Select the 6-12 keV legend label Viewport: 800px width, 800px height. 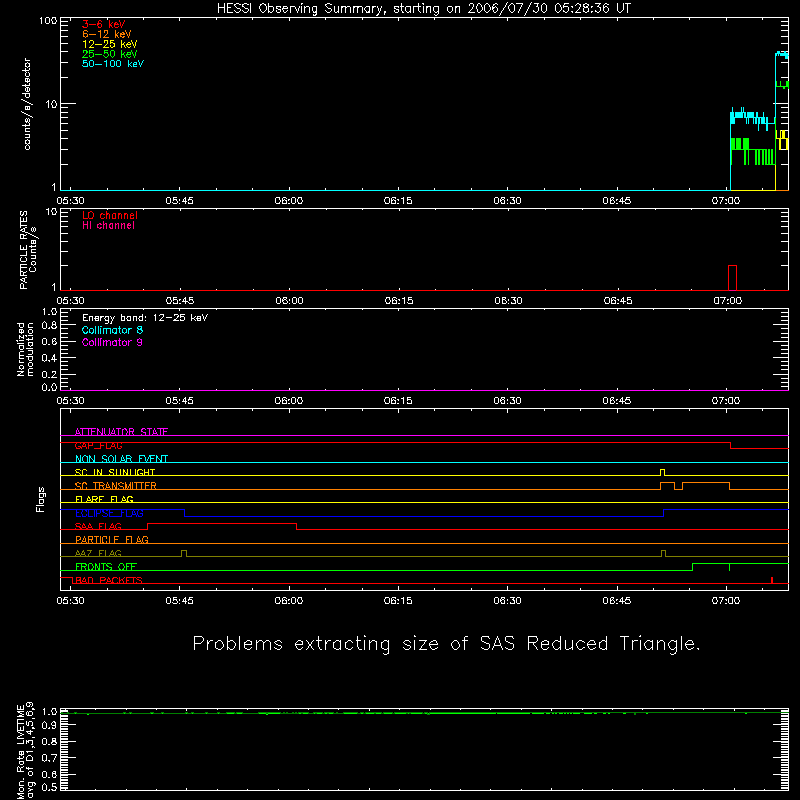pyautogui.click(x=107, y=34)
